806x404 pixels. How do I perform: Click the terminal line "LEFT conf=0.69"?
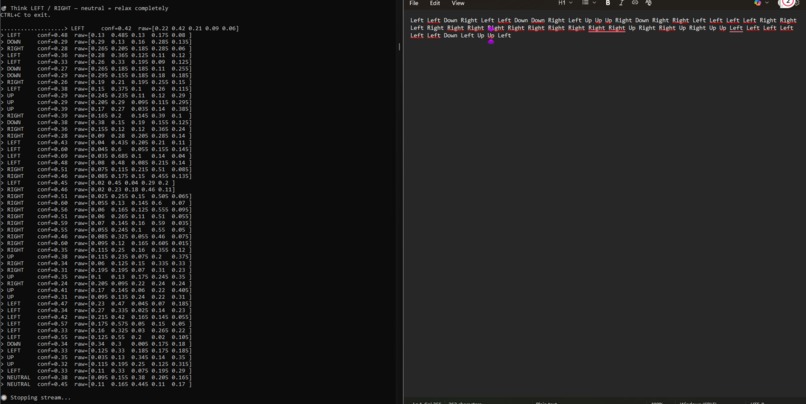[x=96, y=156]
